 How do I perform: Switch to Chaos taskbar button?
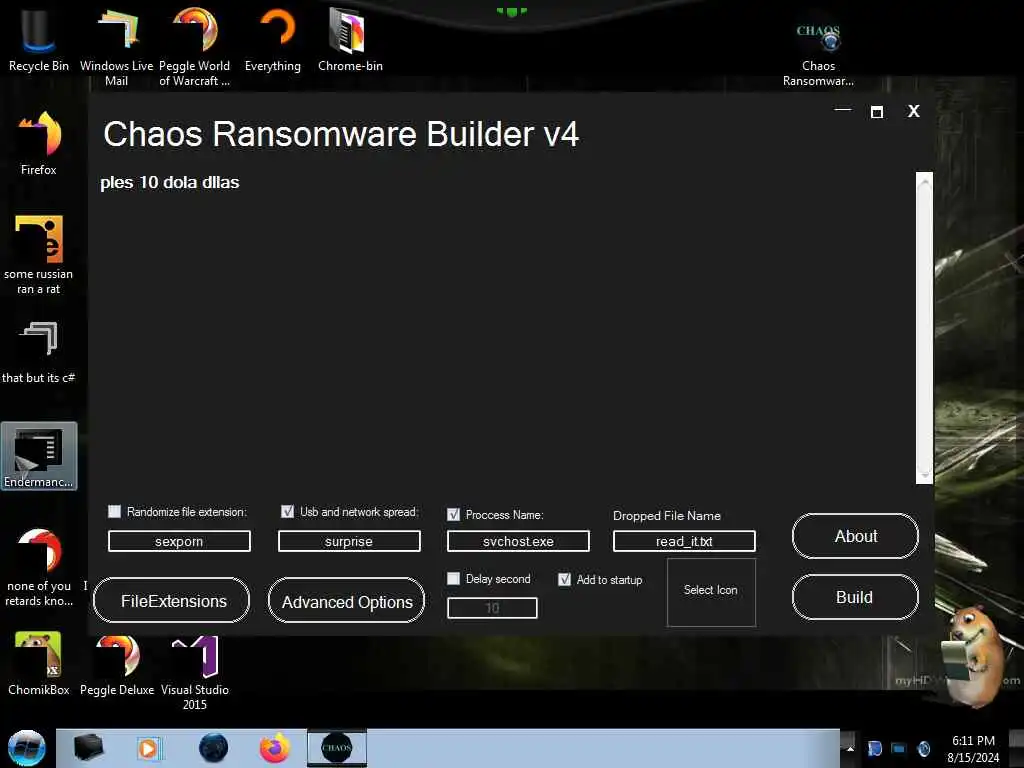(x=337, y=748)
